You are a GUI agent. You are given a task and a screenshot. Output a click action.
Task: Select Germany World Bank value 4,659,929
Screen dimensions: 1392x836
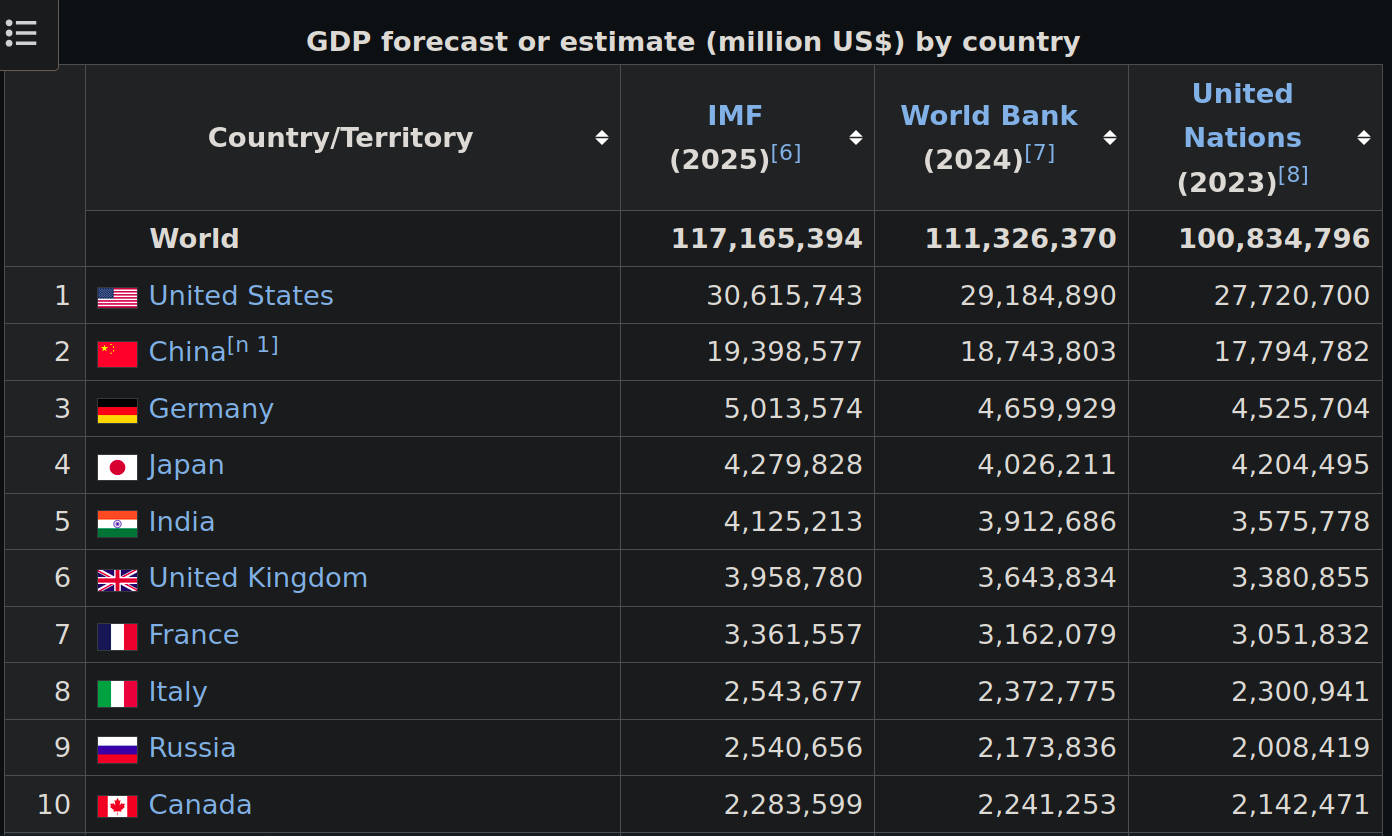pos(1047,409)
